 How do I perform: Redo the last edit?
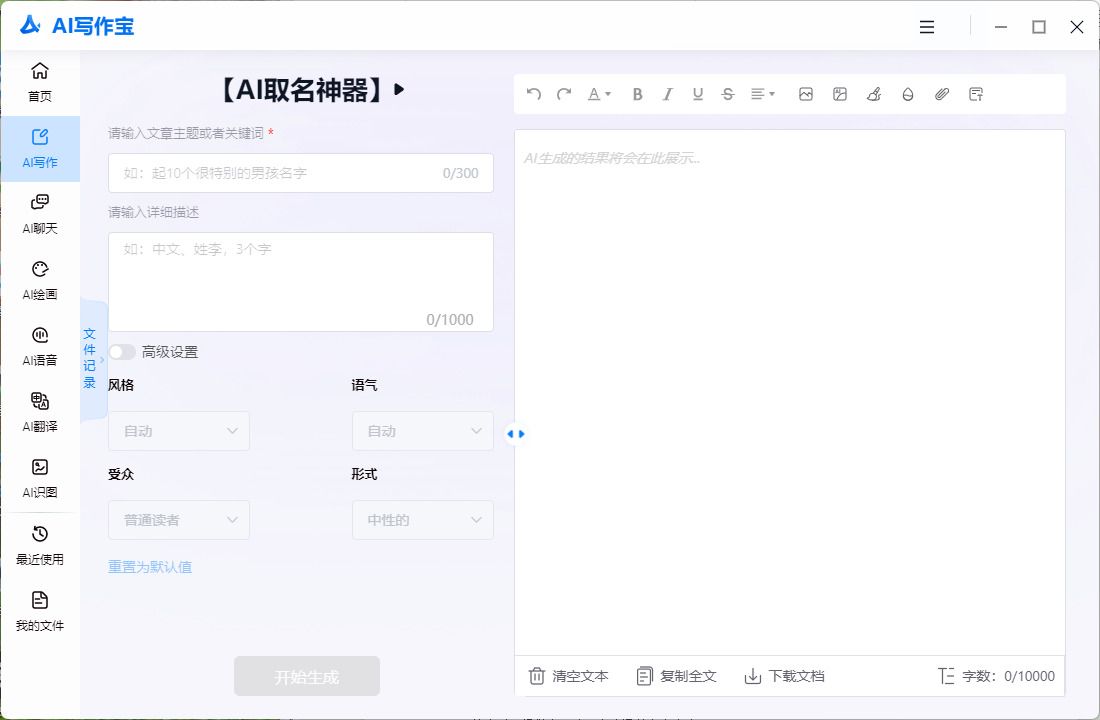pos(564,94)
